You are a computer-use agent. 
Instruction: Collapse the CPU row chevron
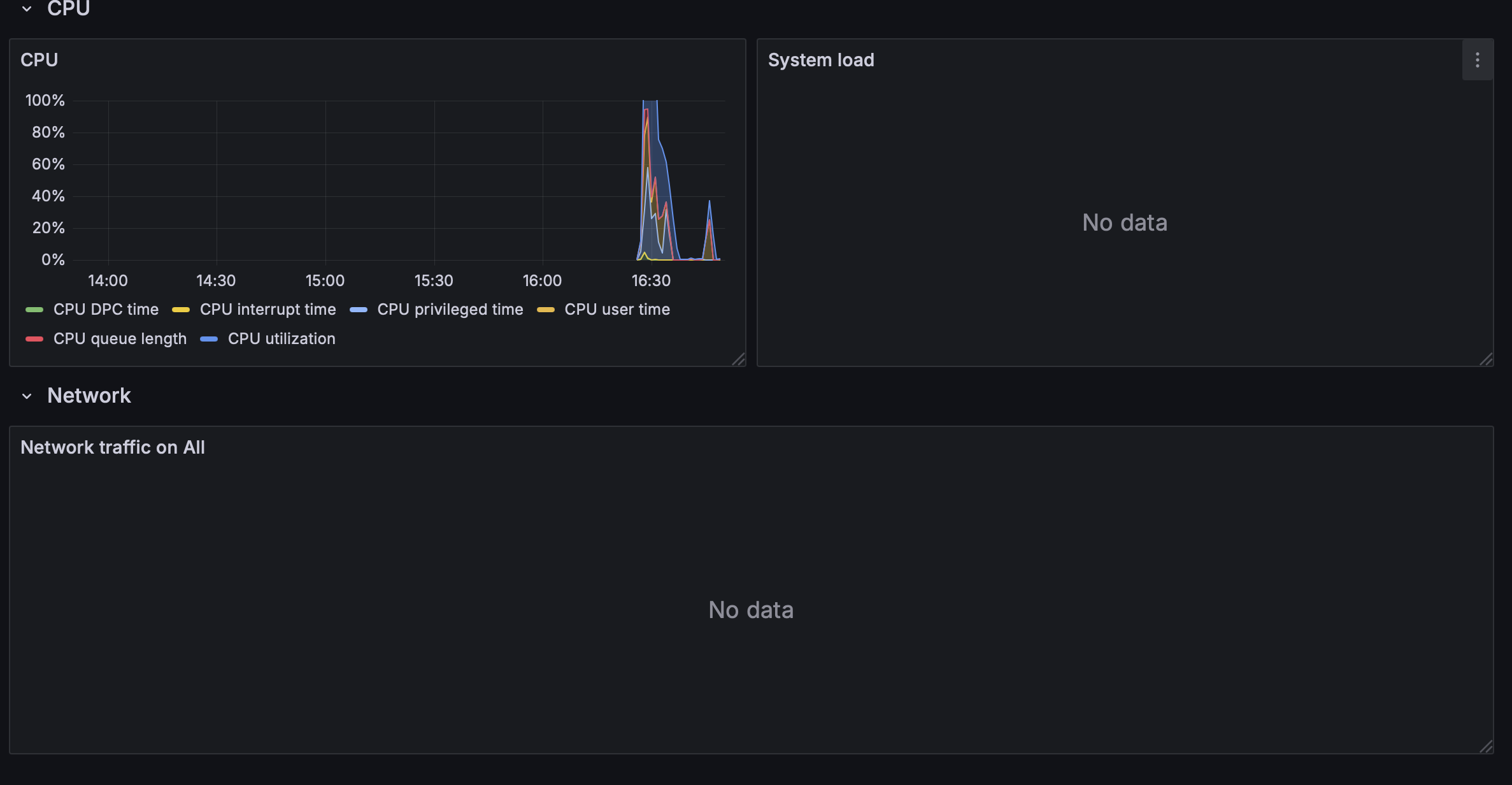pos(27,9)
